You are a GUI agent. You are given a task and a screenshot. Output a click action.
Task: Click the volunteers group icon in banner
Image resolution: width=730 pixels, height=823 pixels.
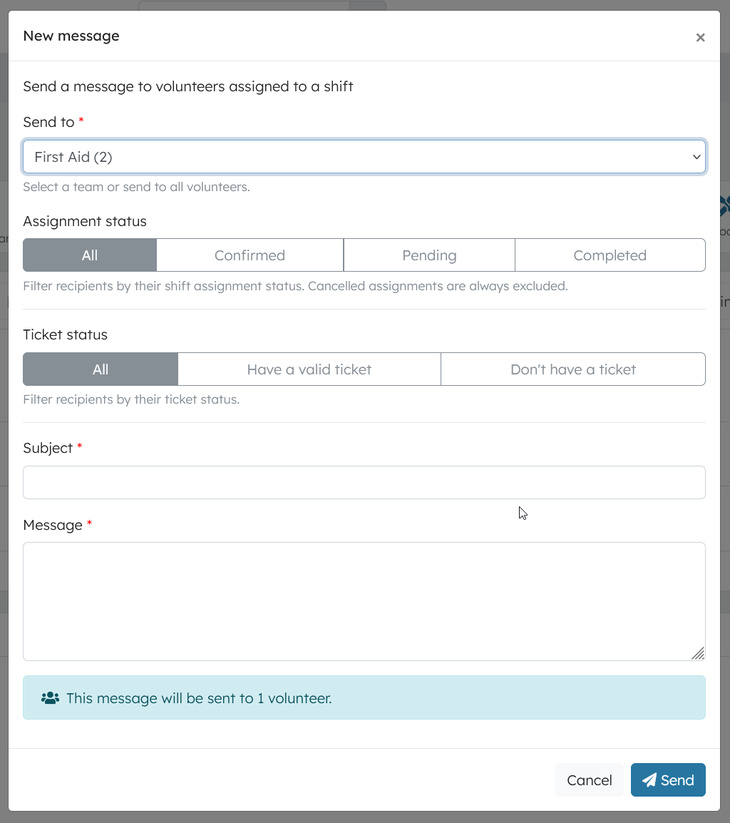pos(50,698)
